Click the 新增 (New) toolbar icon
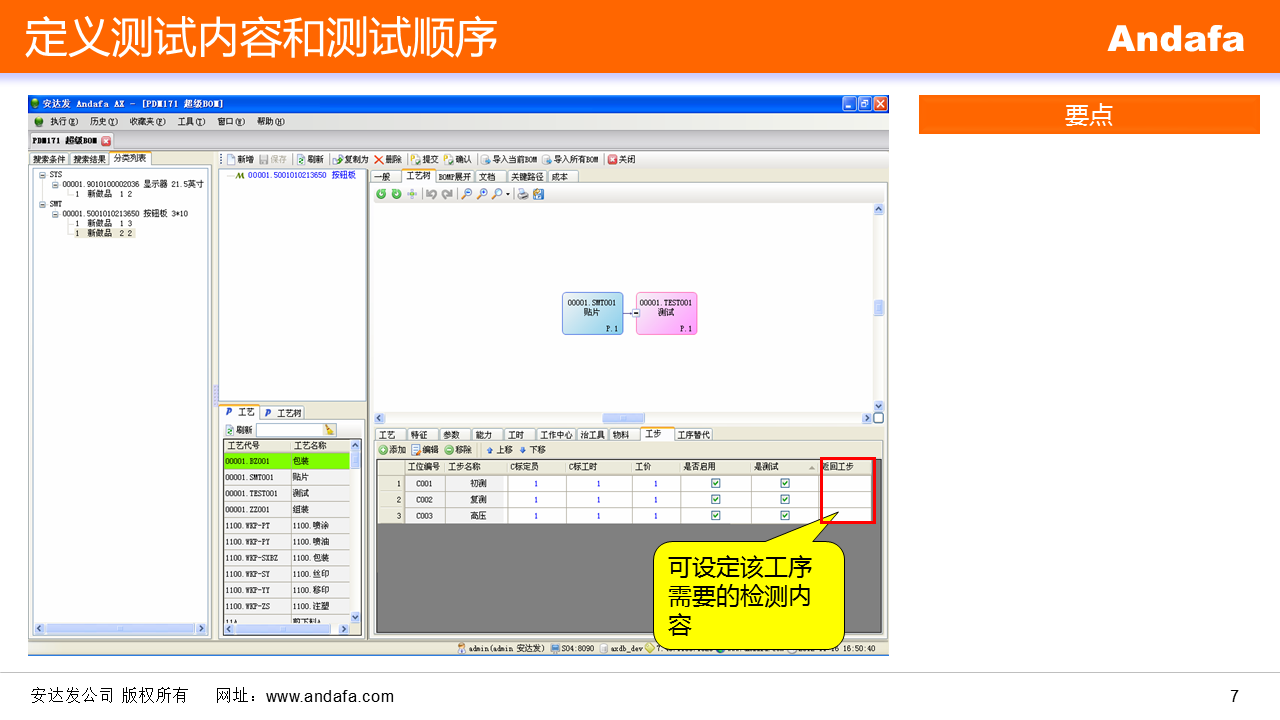Image resolution: width=1280 pixels, height=720 pixels. pyautogui.click(x=230, y=160)
